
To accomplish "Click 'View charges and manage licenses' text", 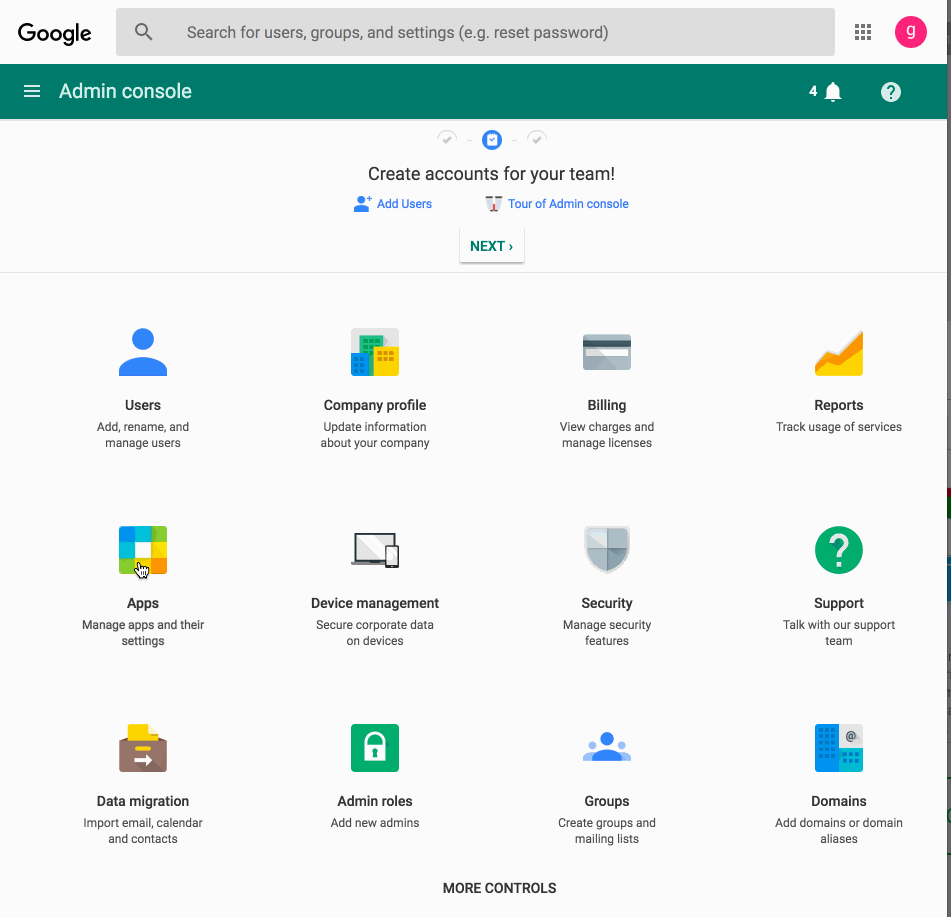I will [607, 435].
